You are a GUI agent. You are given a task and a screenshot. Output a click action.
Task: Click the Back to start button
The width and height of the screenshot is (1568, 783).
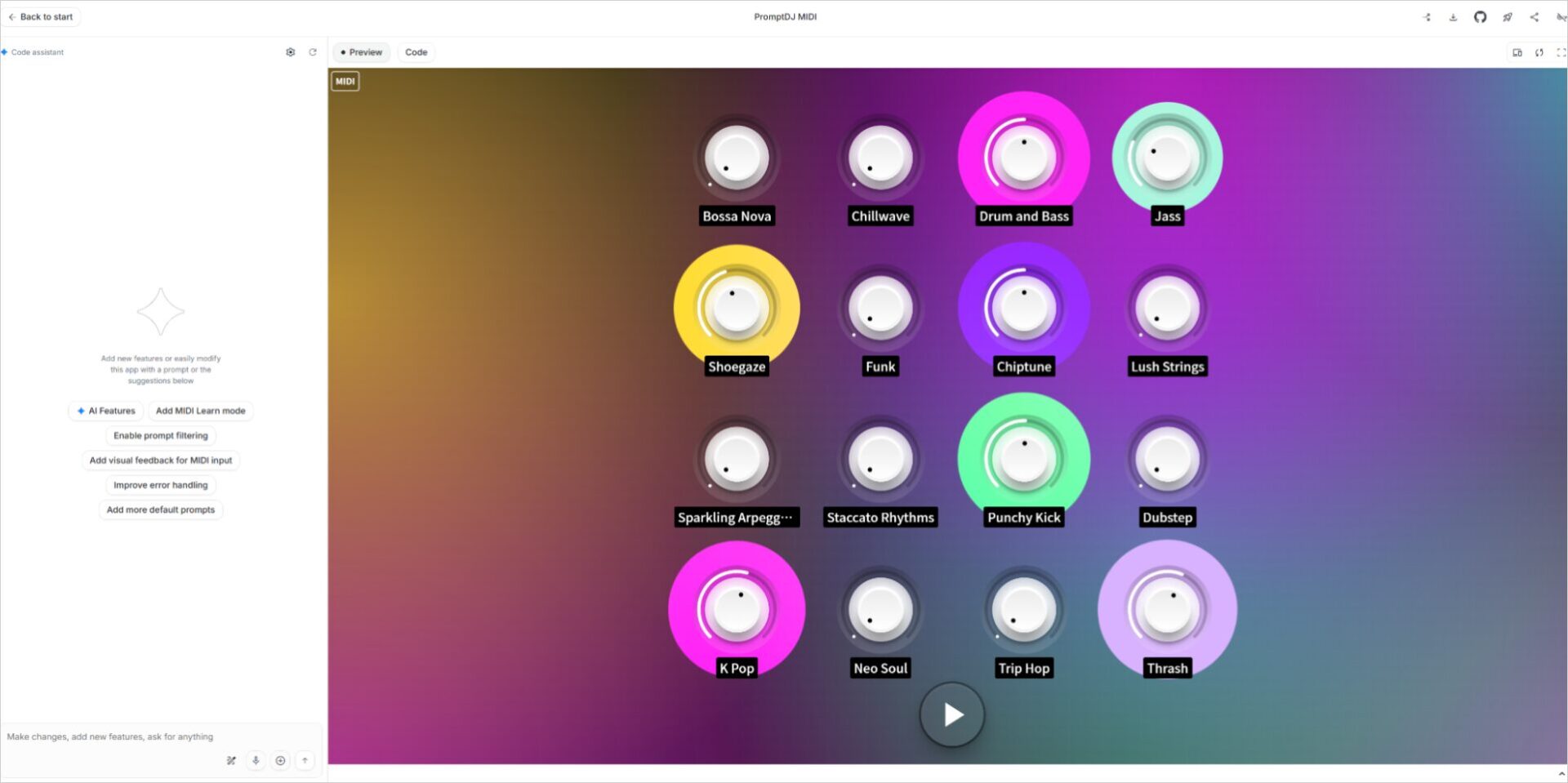(41, 16)
